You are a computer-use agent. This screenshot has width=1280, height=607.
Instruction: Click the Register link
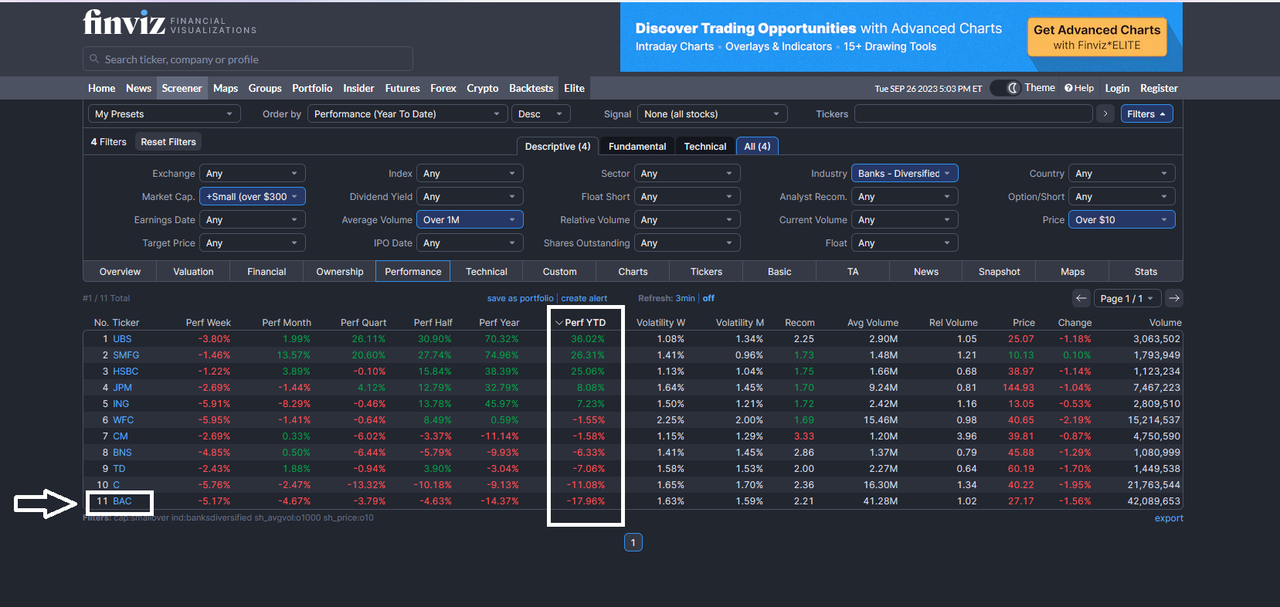1159,88
